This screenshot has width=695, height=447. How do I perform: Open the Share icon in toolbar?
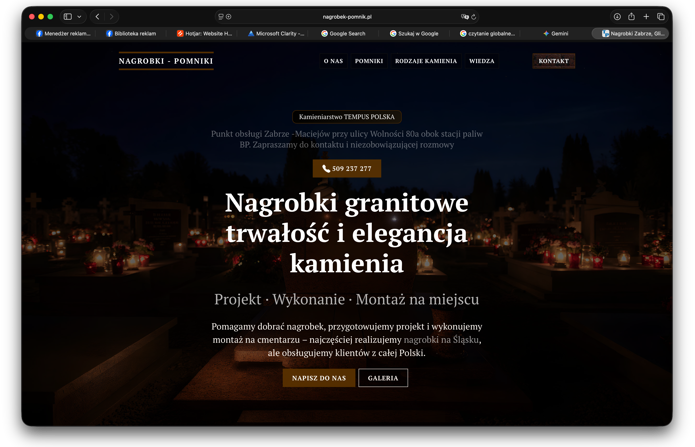(632, 16)
